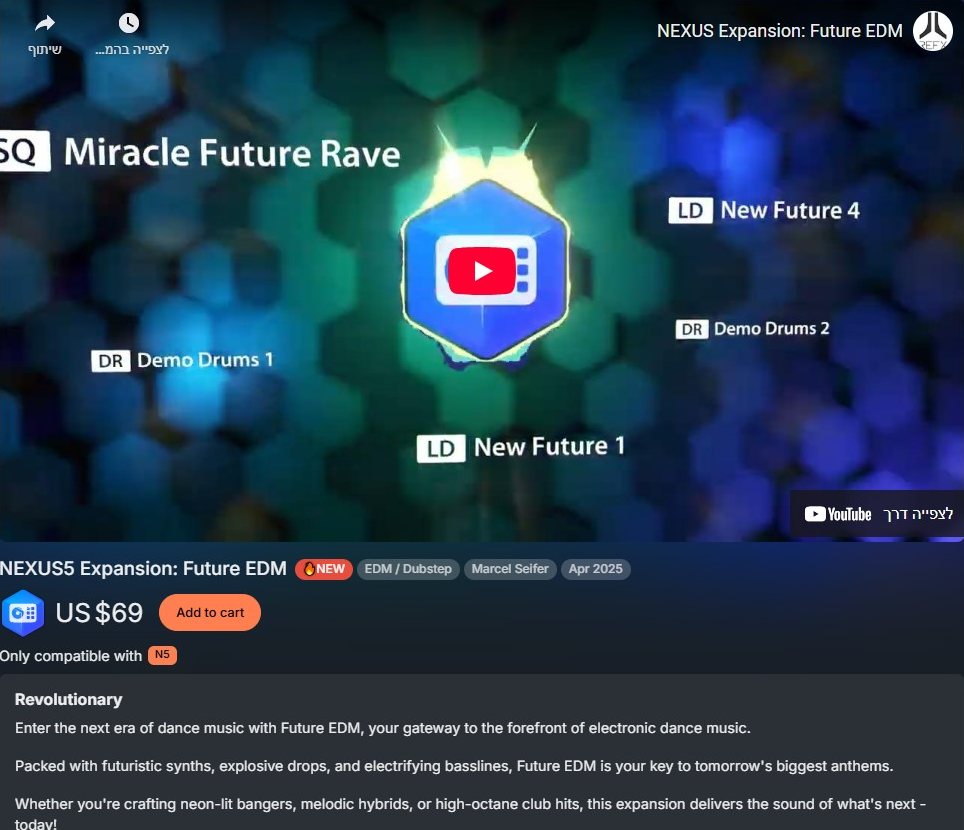The image size is (964, 830).
Task: Click the Demo Drums 2 preset label
Action: click(x=772, y=329)
